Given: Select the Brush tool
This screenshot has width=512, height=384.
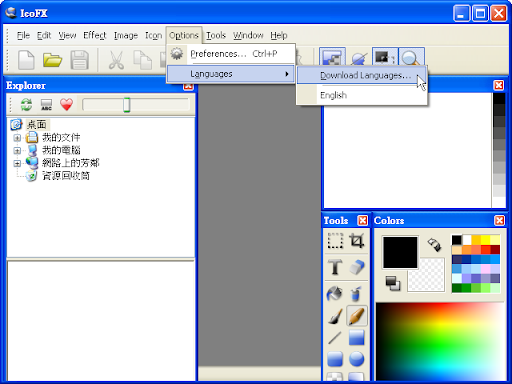Looking at the screenshot, I should [335, 316].
